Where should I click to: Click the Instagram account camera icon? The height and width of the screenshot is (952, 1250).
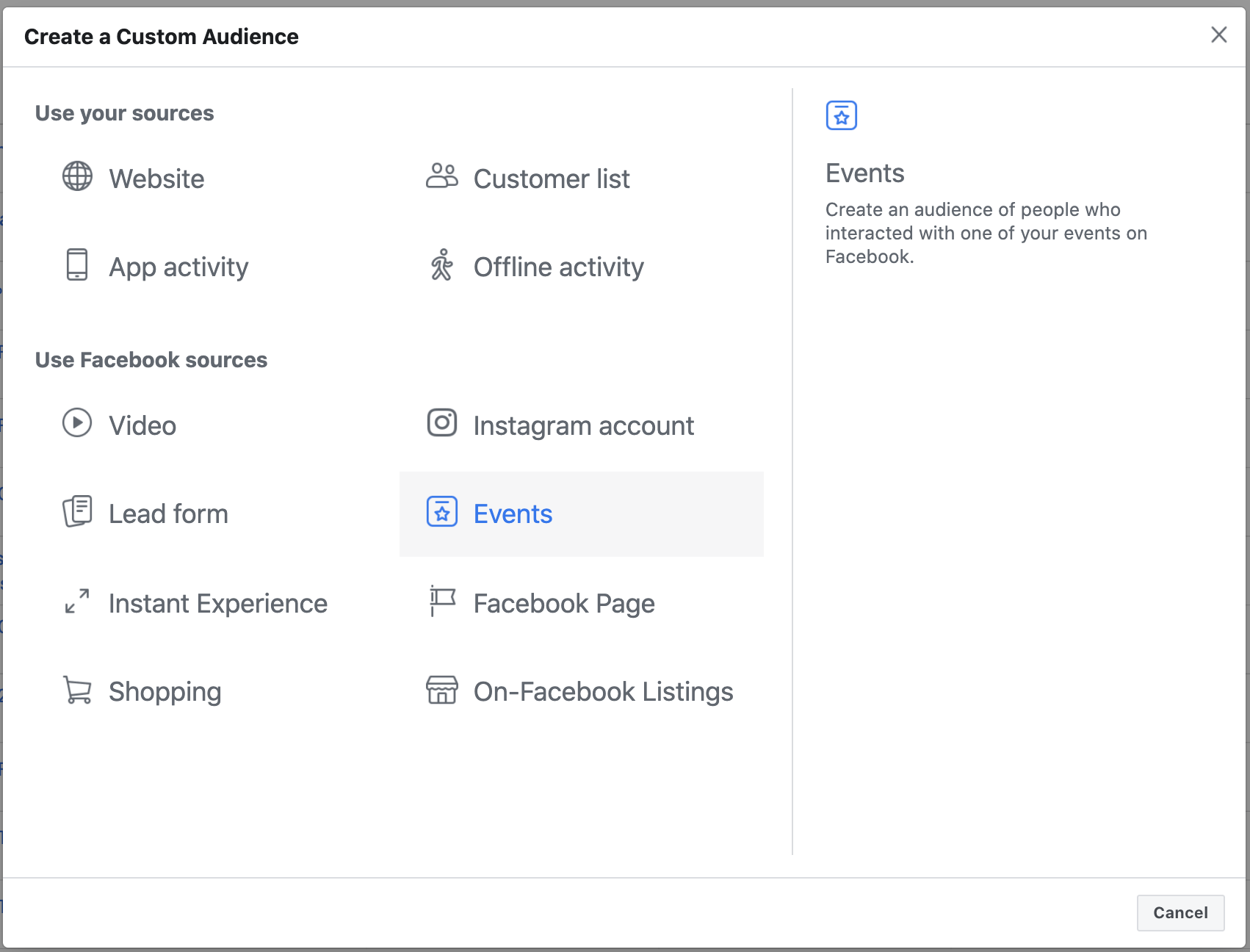click(442, 423)
